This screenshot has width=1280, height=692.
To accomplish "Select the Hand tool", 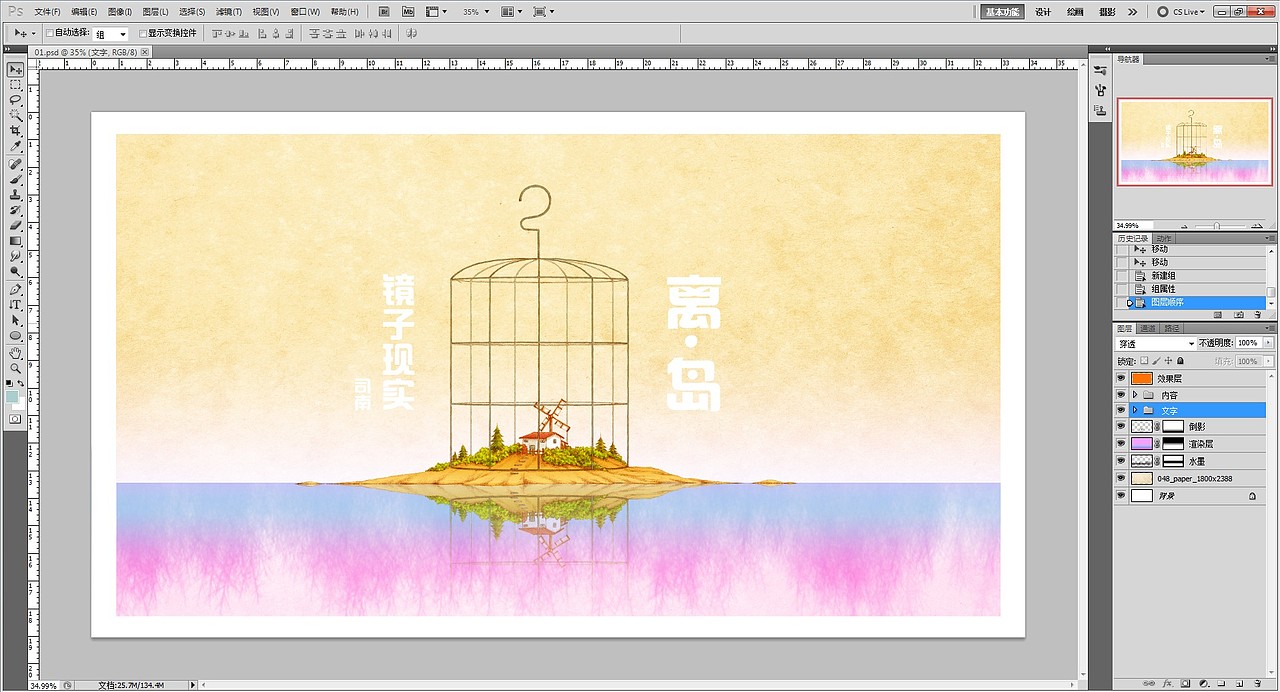I will [15, 352].
